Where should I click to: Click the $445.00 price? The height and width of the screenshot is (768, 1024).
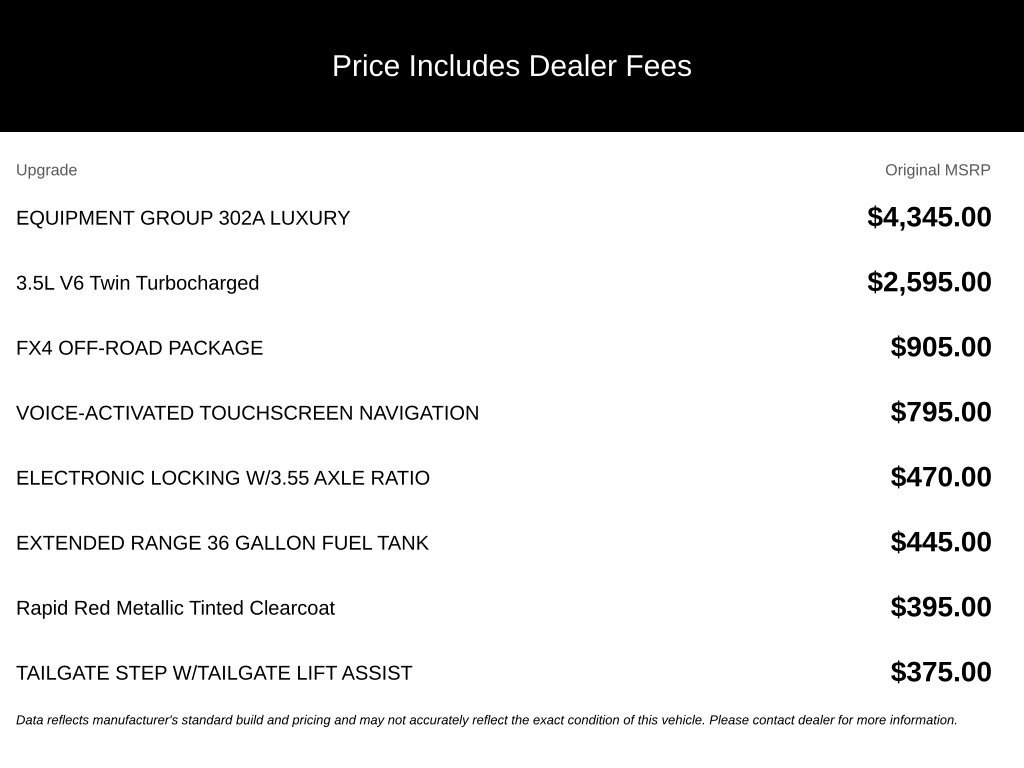click(940, 542)
